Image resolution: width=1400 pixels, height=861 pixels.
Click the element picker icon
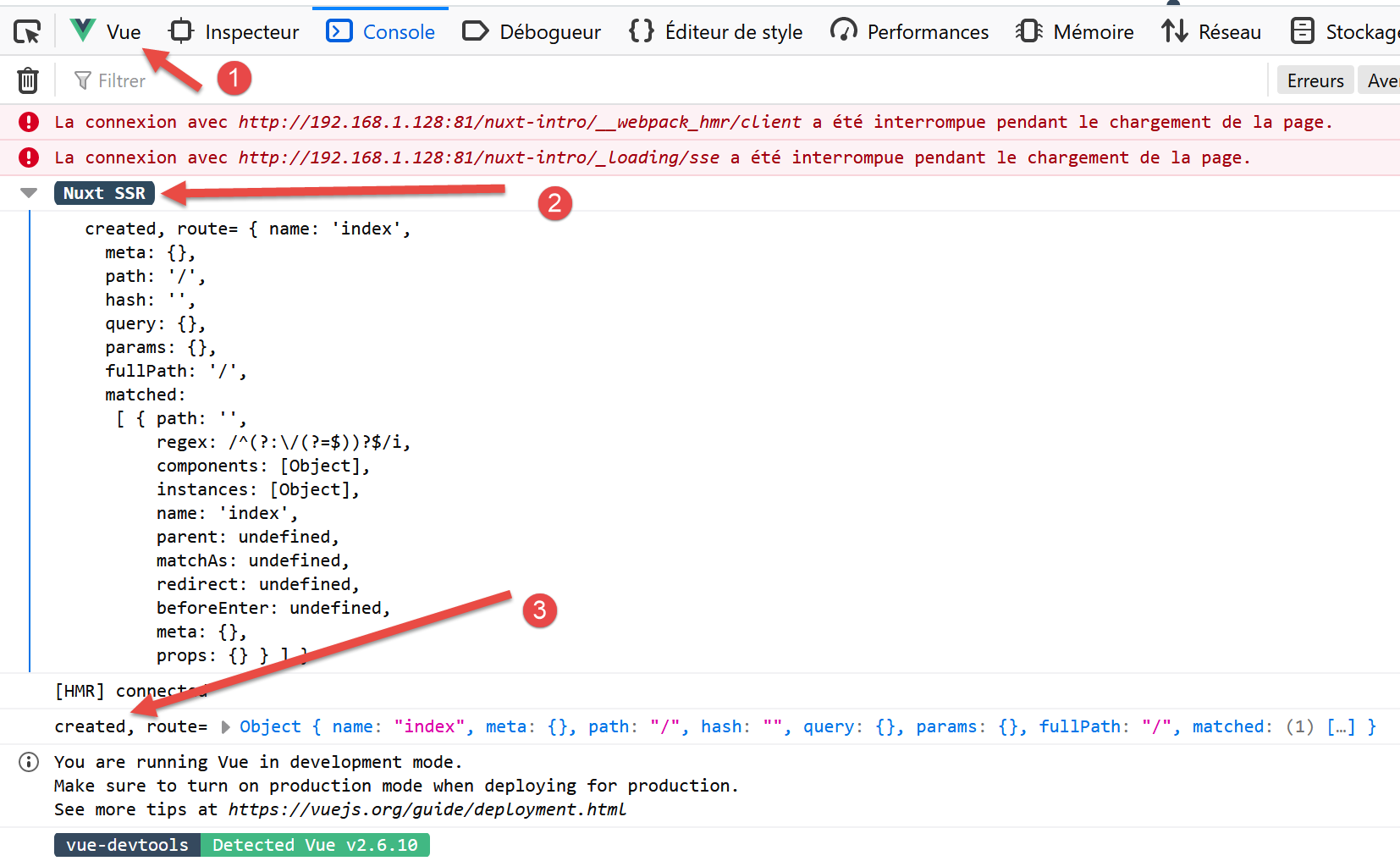pos(27,32)
